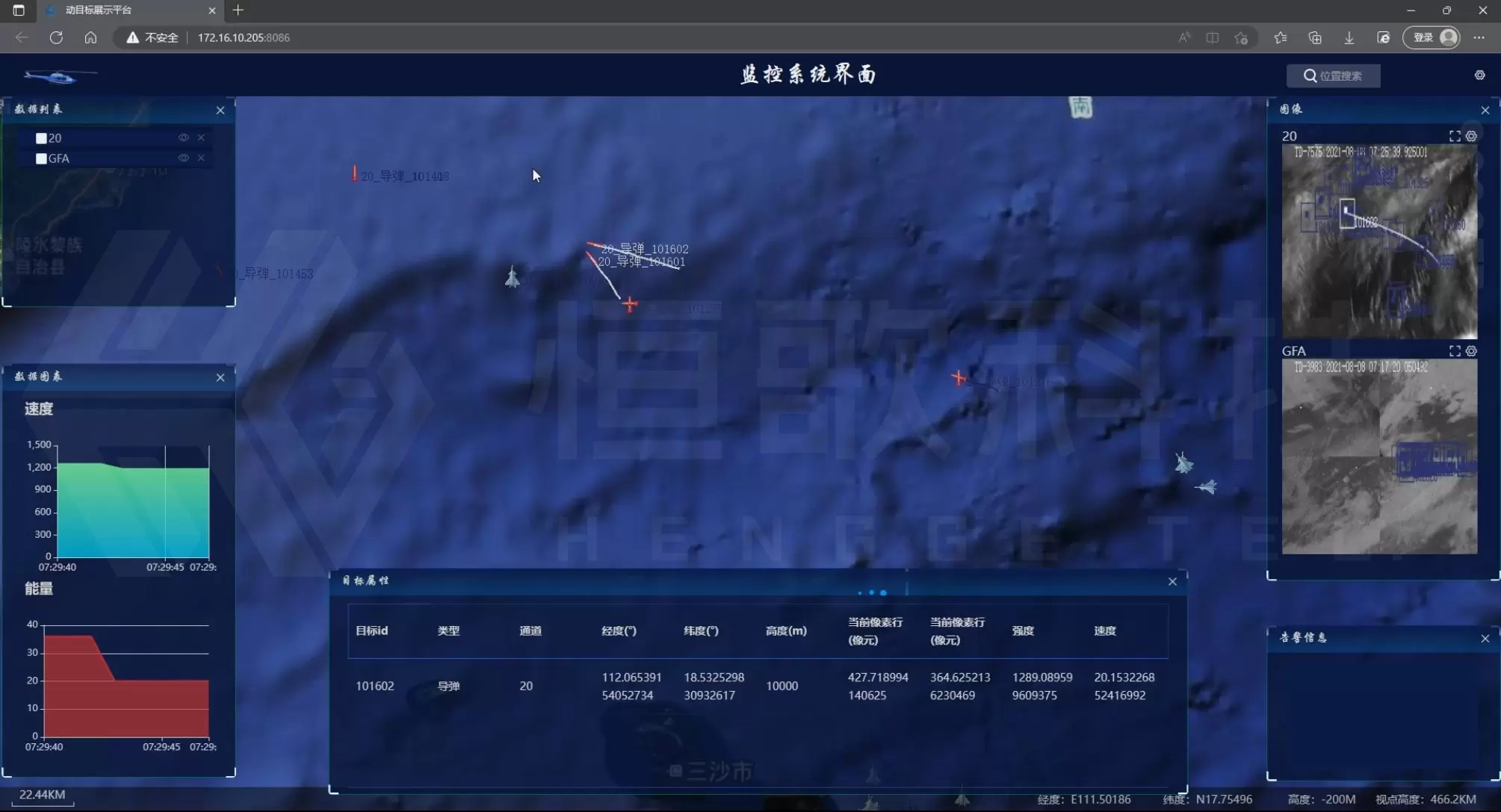Image resolution: width=1501 pixels, height=812 pixels.
Task: Toggle the checkbox for data source 20
Action: click(41, 138)
